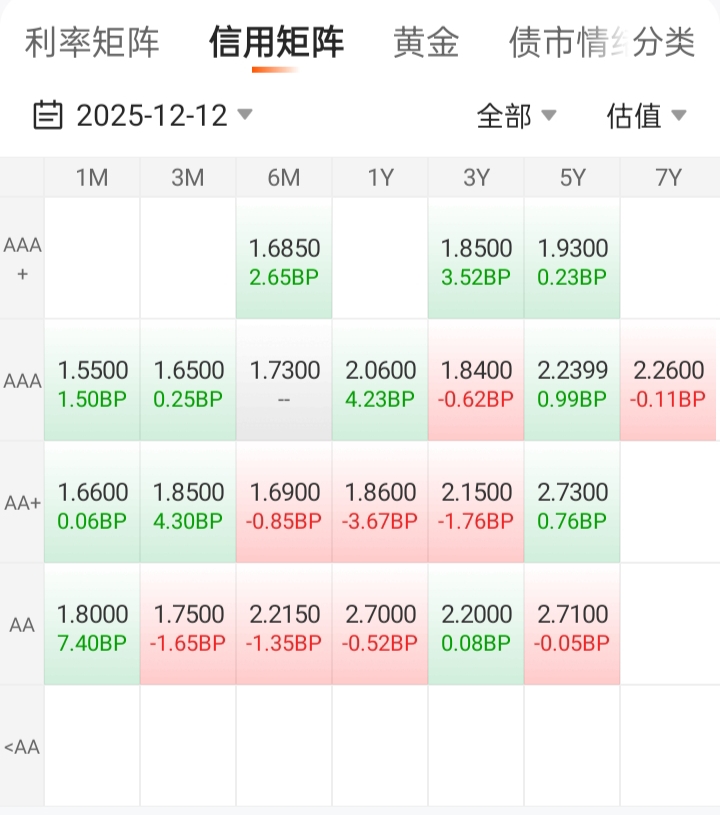Click the AAA 7Y cell showing 2.2600
This screenshot has height=815, width=720.
pos(668,382)
